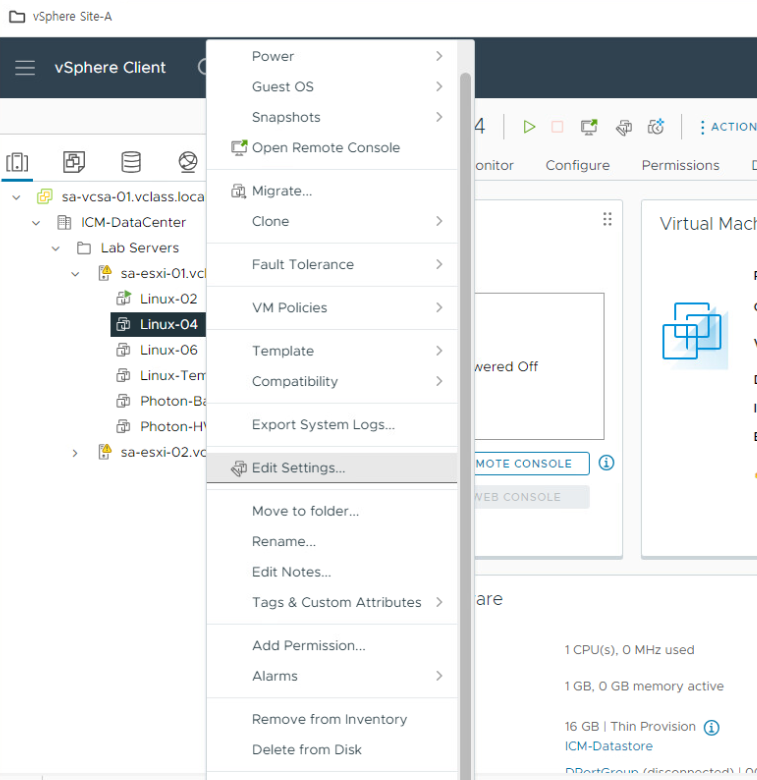Select Add Permission menu entry
This screenshot has width=757, height=780.
pos(332,645)
